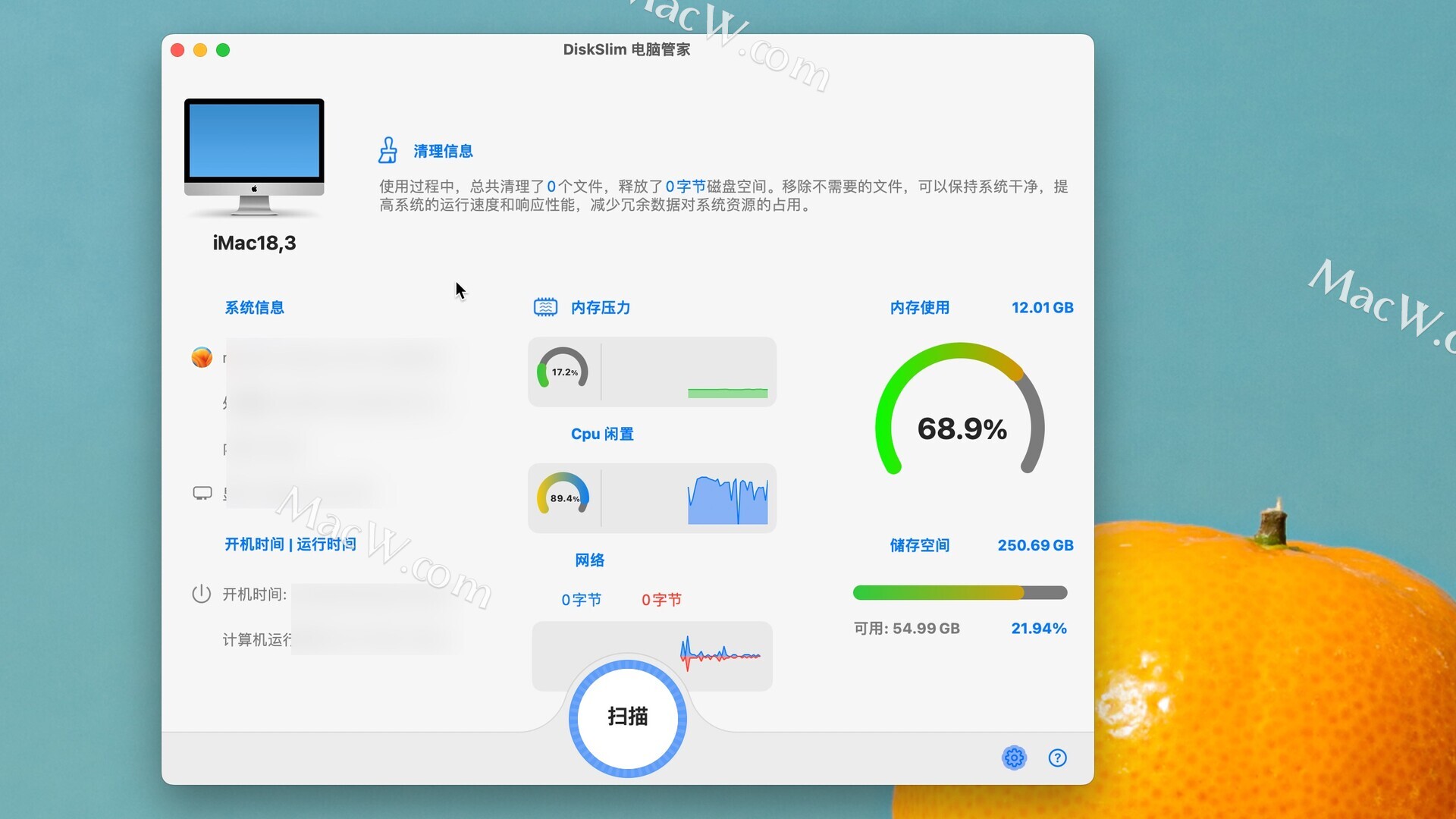Close the DiskSlim window with red button
The image size is (1456, 819).
click(x=177, y=50)
